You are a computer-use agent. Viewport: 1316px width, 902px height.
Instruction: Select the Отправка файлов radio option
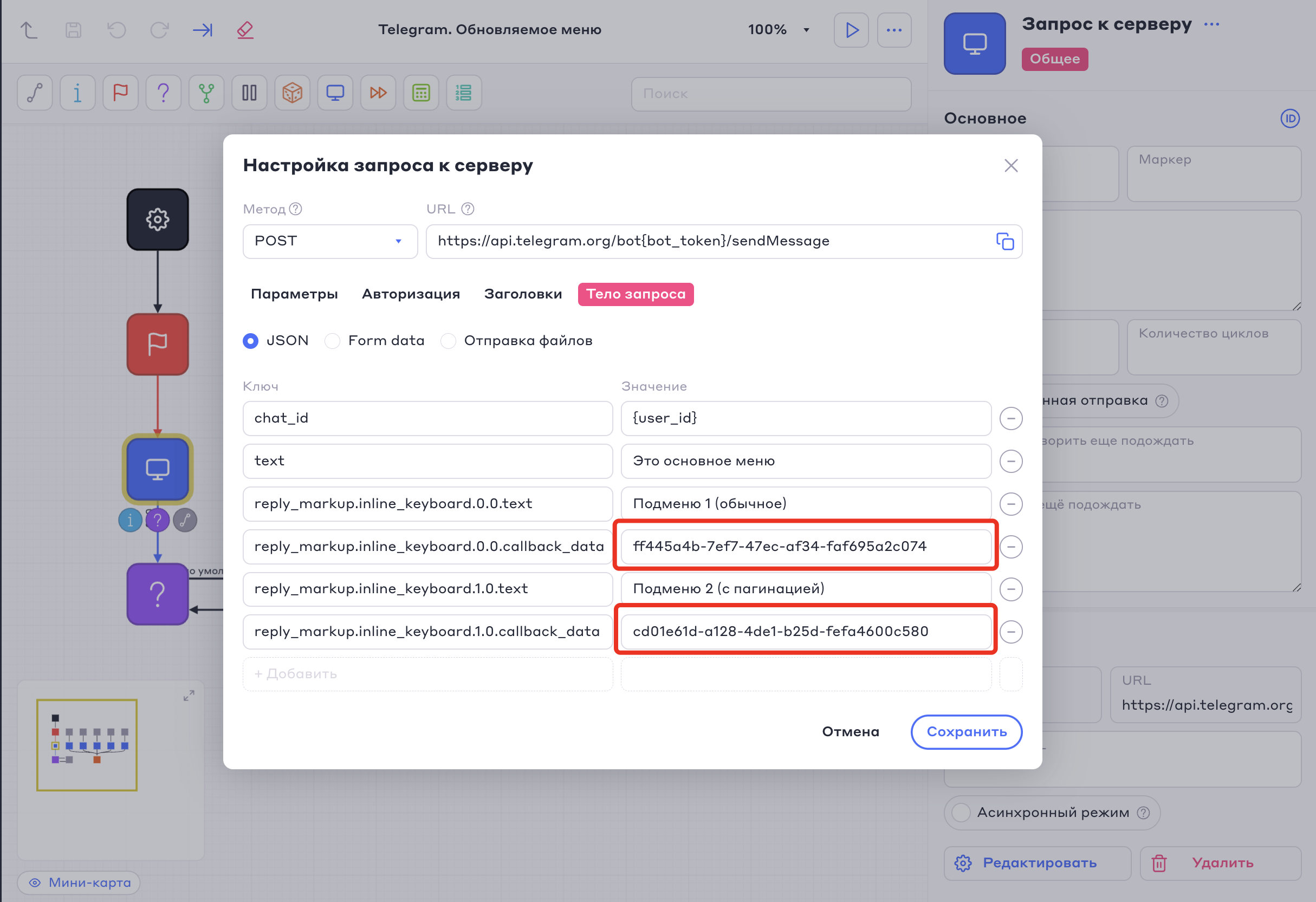449,341
